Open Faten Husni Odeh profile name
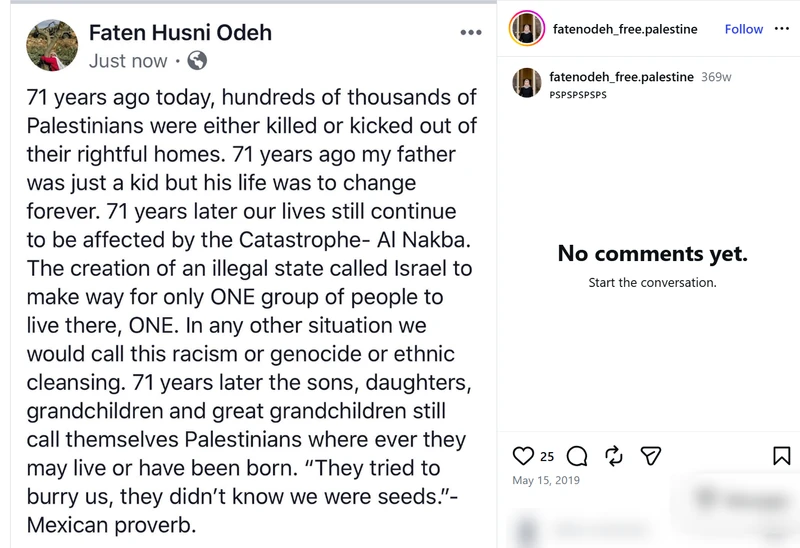Viewport: 800px width, 548px height. point(180,33)
